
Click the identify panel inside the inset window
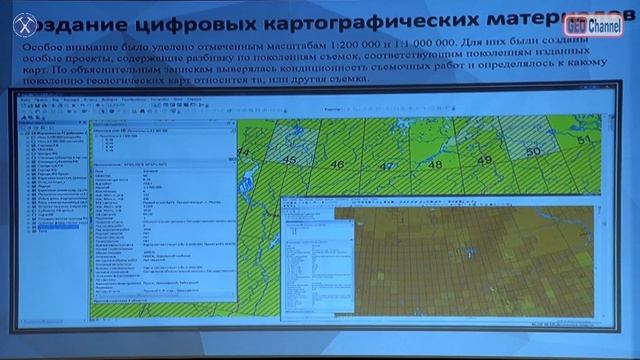coord(319,267)
